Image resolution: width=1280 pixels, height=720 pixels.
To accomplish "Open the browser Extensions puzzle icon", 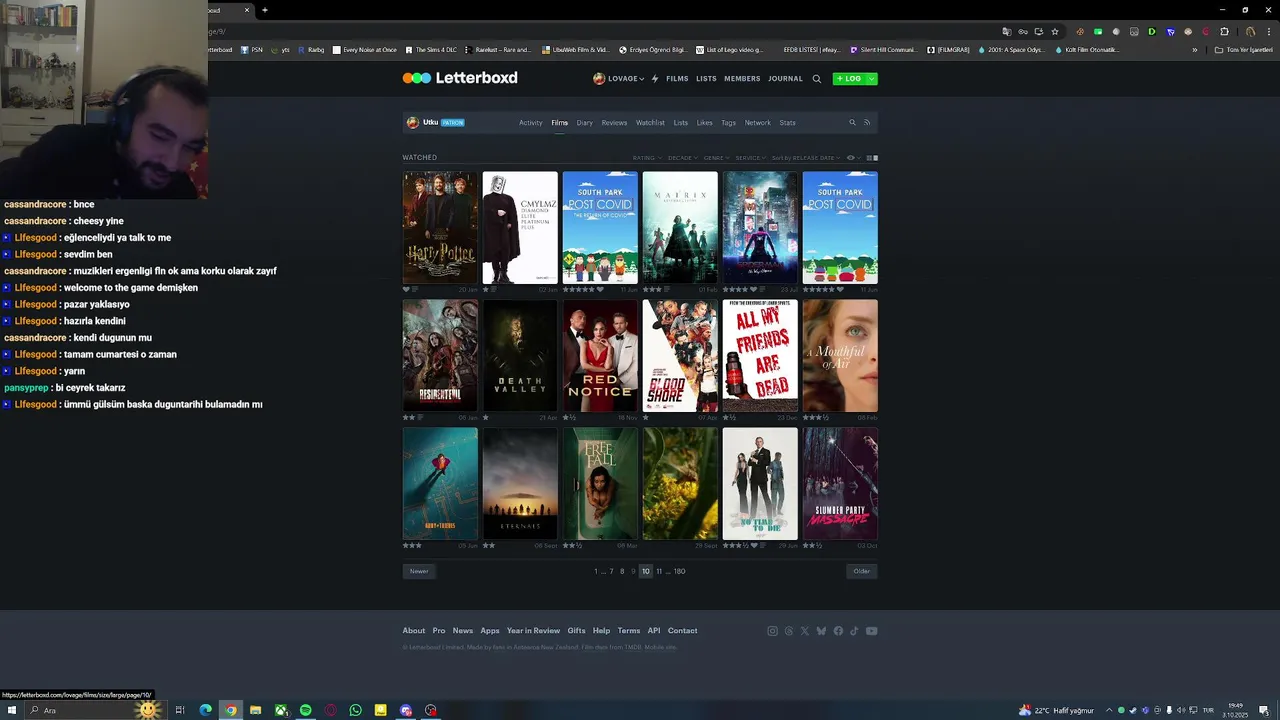I will 1224,31.
